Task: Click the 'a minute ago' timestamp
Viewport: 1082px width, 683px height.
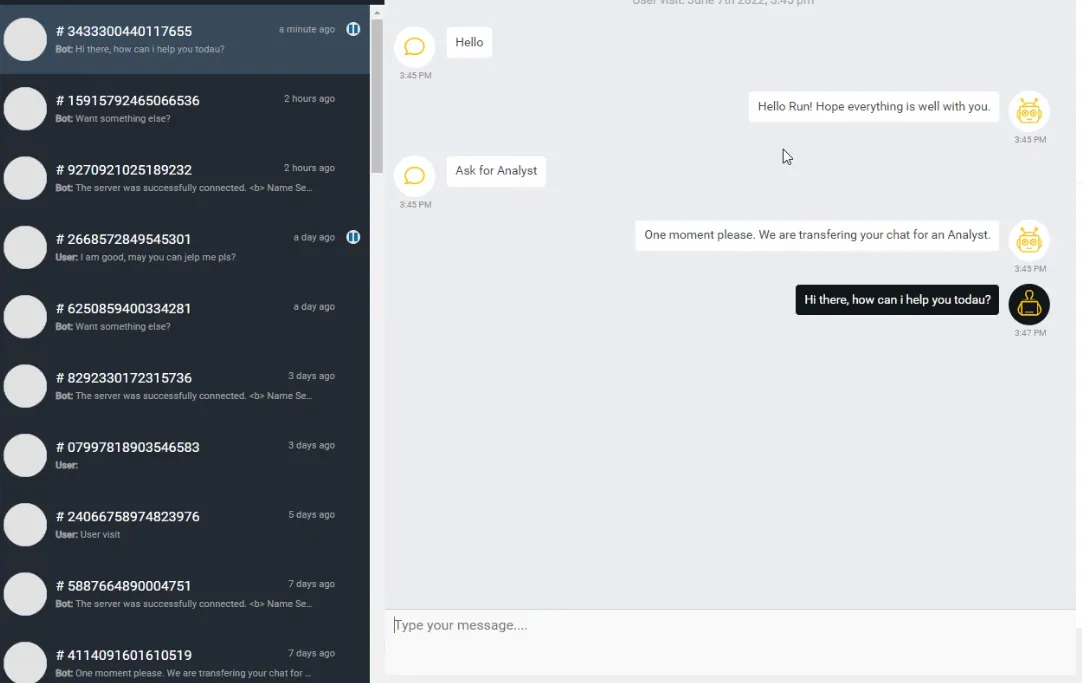Action: pyautogui.click(x=306, y=29)
